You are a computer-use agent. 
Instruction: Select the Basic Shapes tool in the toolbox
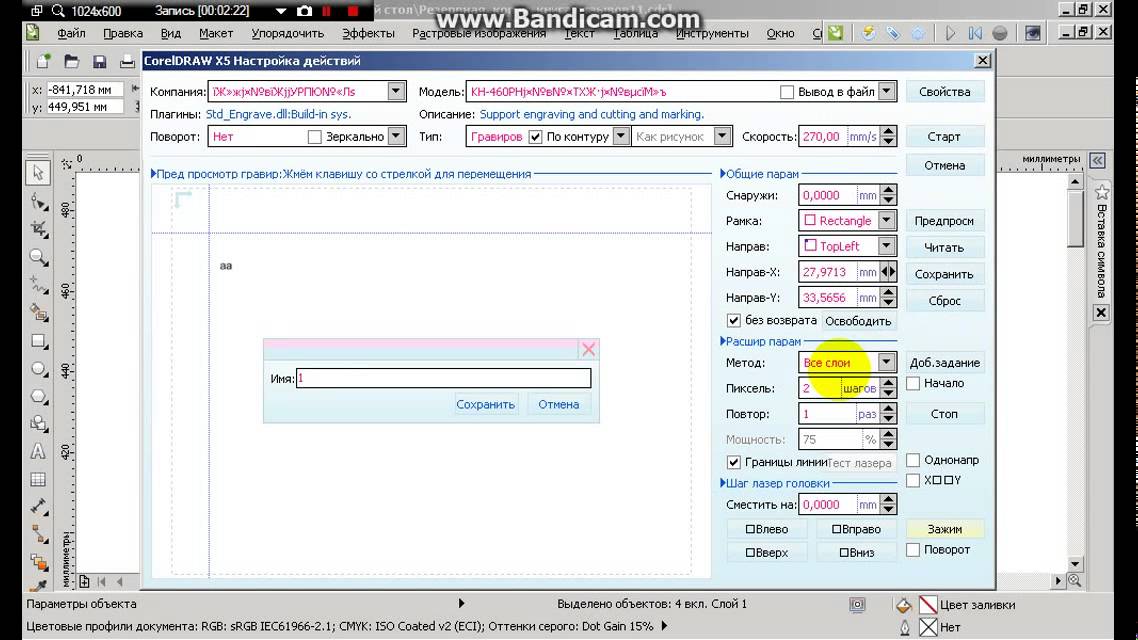point(38,424)
